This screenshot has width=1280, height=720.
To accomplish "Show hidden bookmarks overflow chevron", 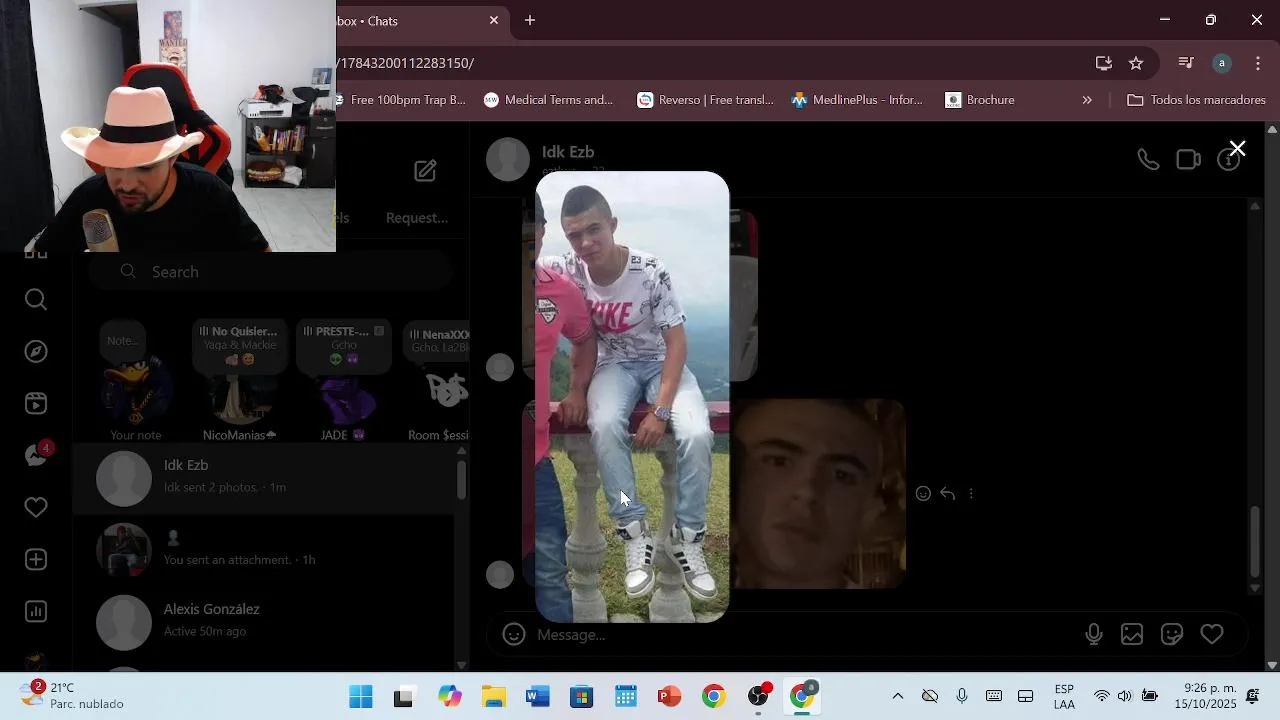I will (1087, 100).
